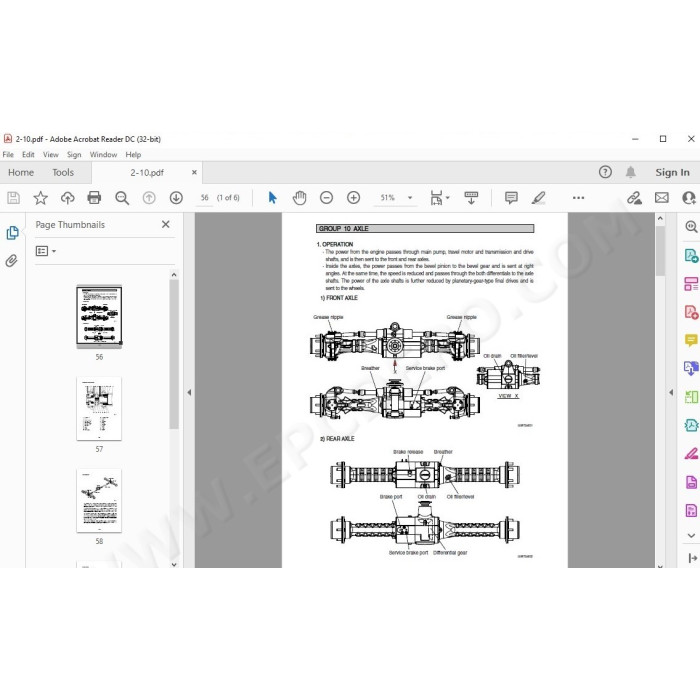Open the yellow Comment tool in right pane

coord(691,340)
